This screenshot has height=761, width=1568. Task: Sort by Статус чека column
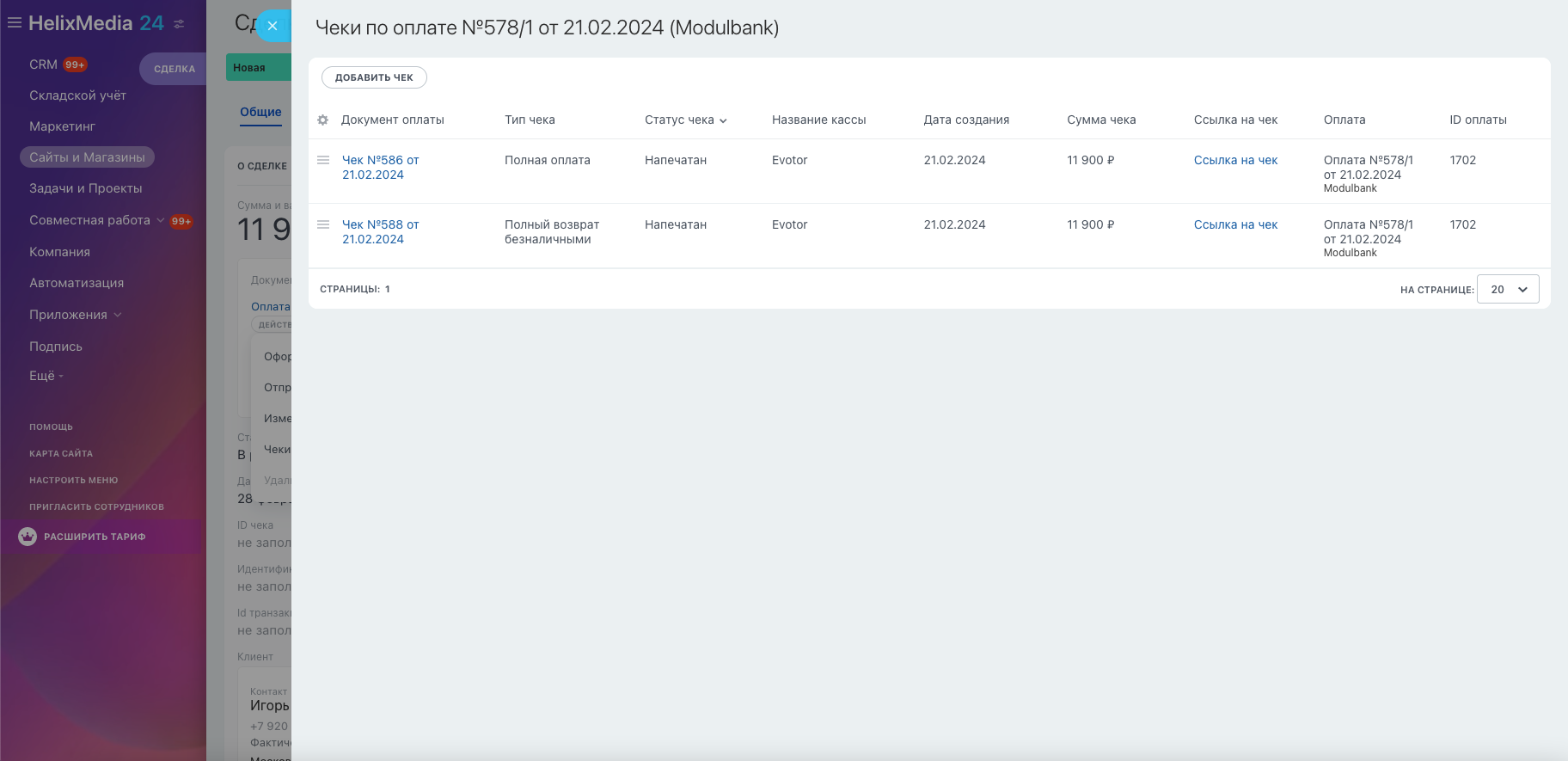685,120
